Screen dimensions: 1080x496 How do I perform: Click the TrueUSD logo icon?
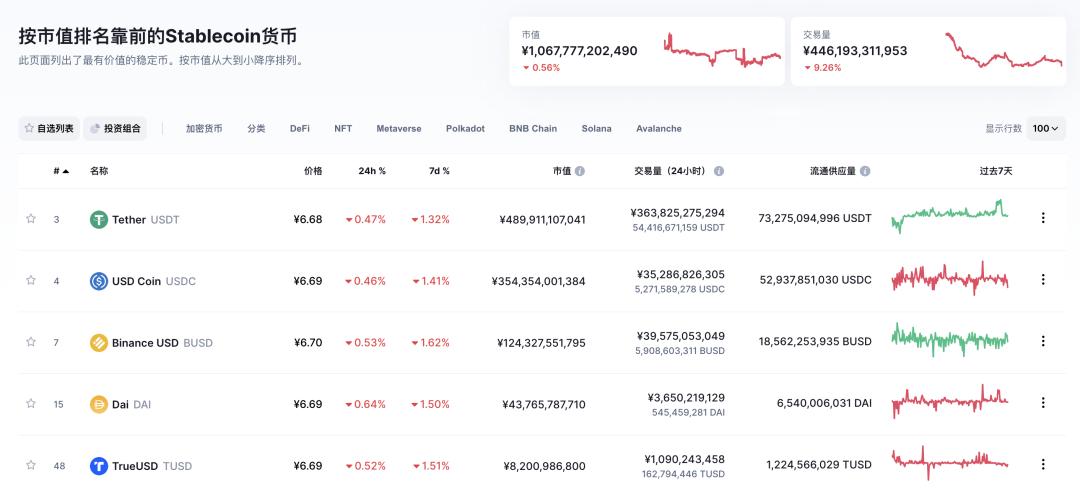tap(99, 466)
